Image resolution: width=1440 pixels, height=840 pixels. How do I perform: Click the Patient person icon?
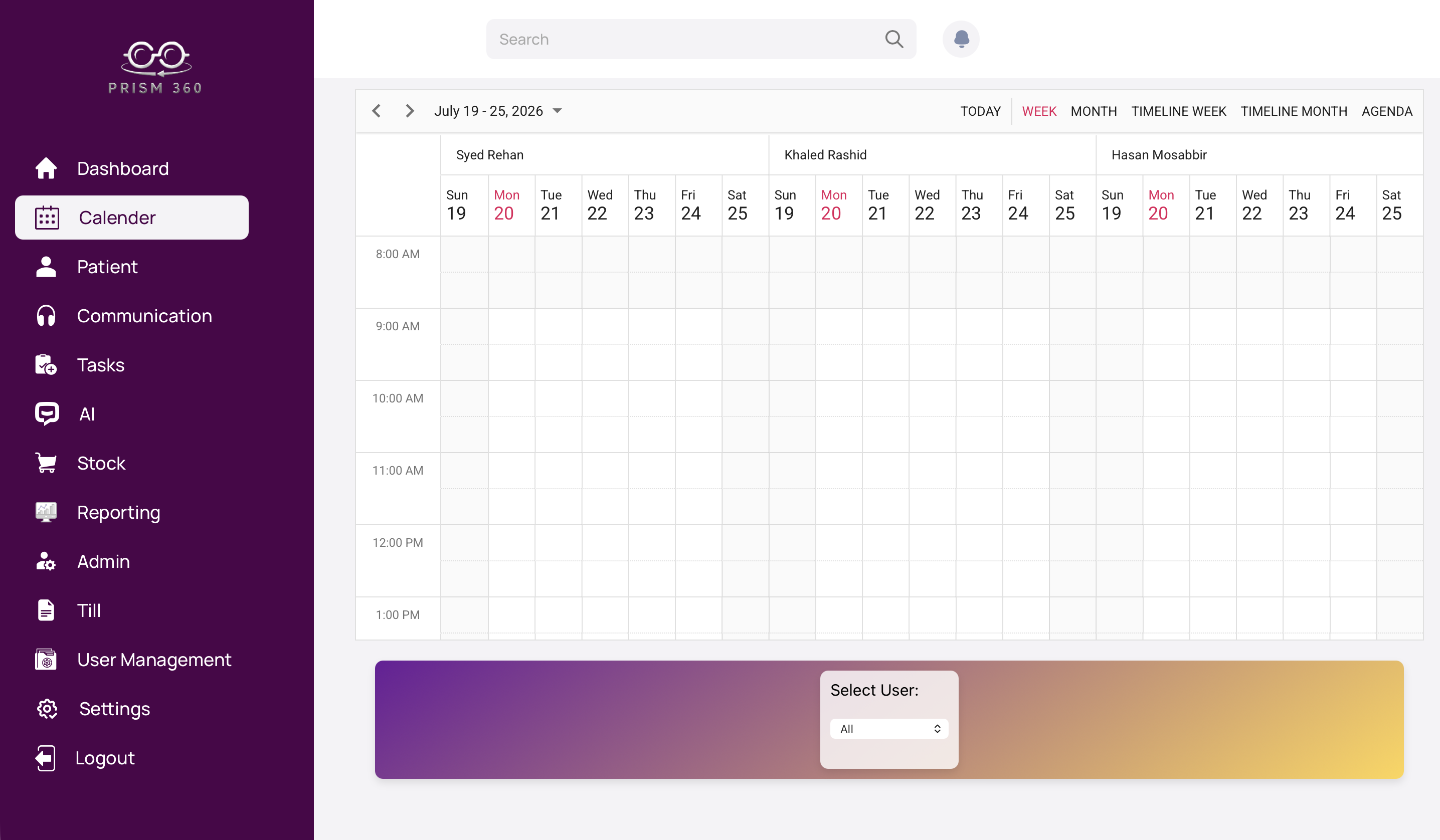click(x=46, y=267)
